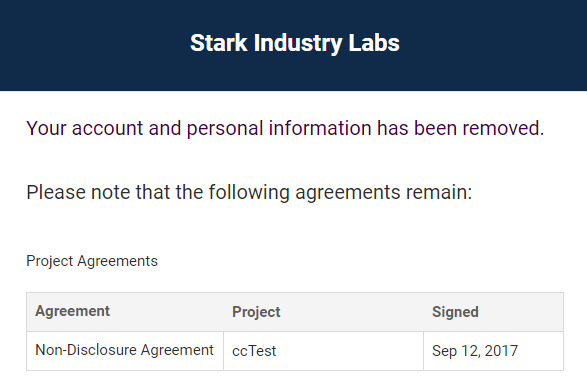Viewport: 587px width, 381px height.
Task: Click the word 'remain:' ending the note sentence
Action: pyautogui.click(x=439, y=193)
